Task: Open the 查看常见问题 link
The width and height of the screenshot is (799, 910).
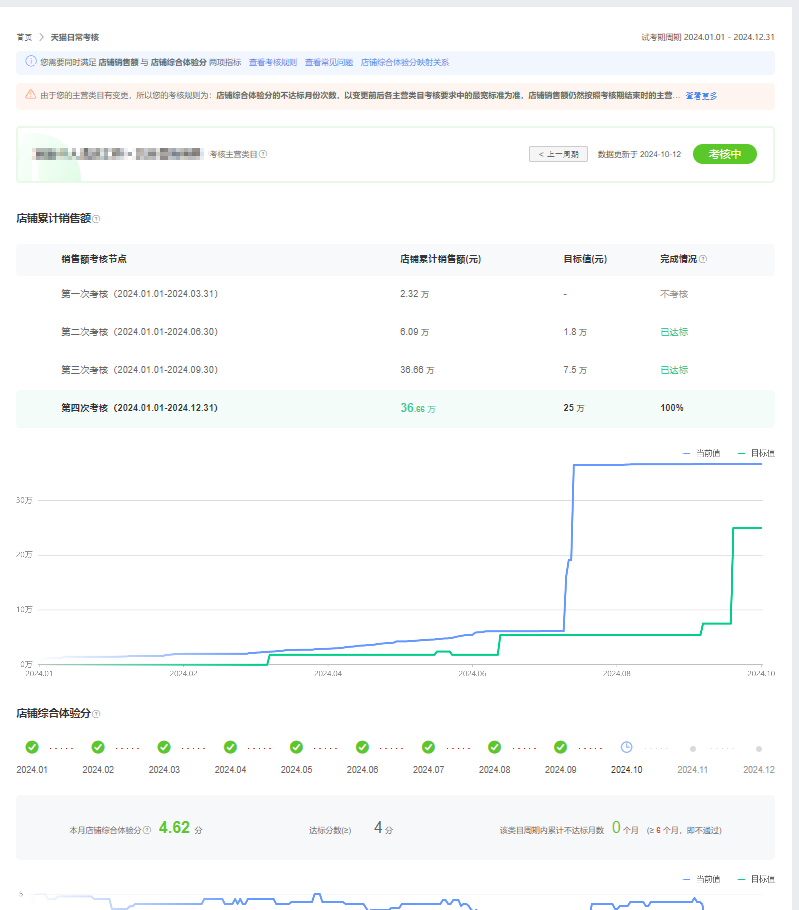Action: pos(329,62)
